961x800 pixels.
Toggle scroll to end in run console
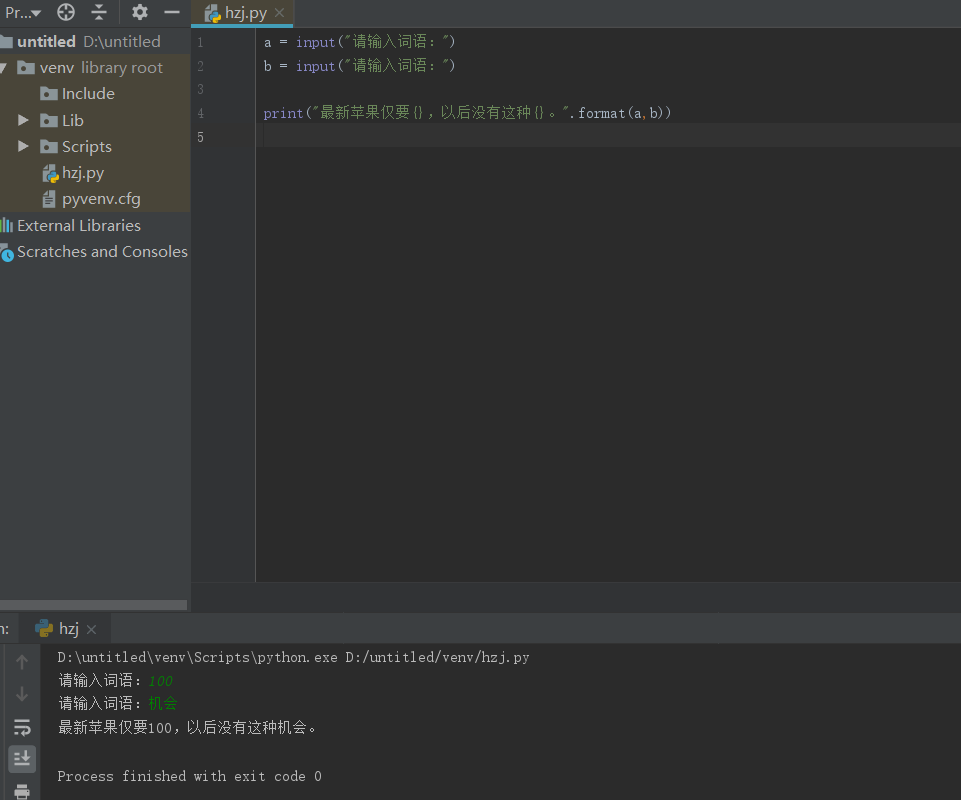coord(22,759)
